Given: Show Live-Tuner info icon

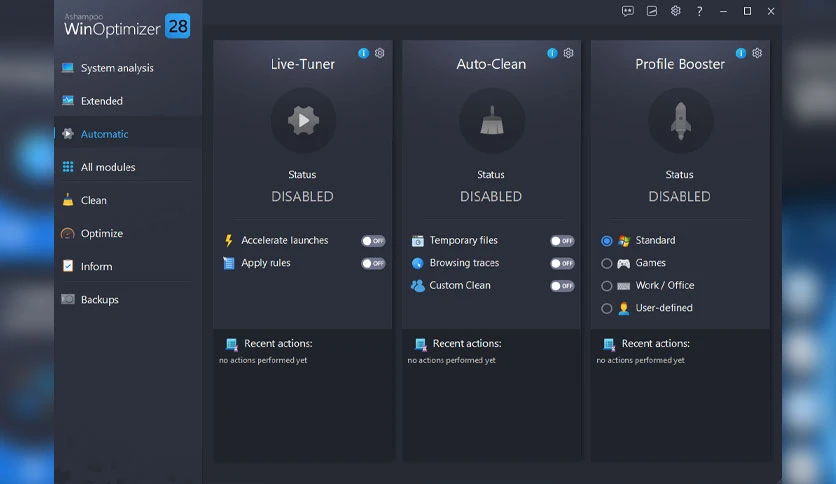Looking at the screenshot, I should pyautogui.click(x=363, y=53).
